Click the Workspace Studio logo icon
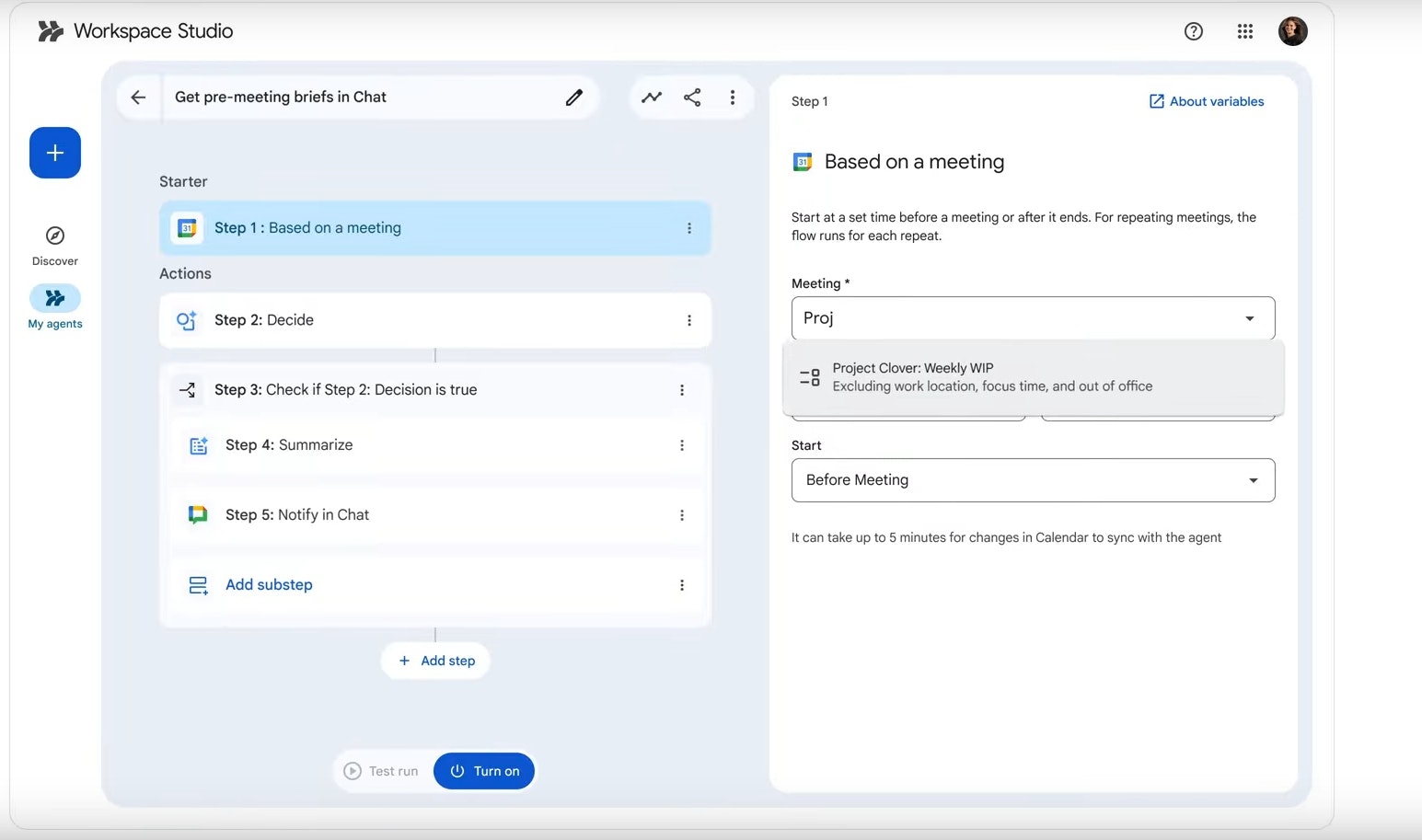 coord(51,31)
